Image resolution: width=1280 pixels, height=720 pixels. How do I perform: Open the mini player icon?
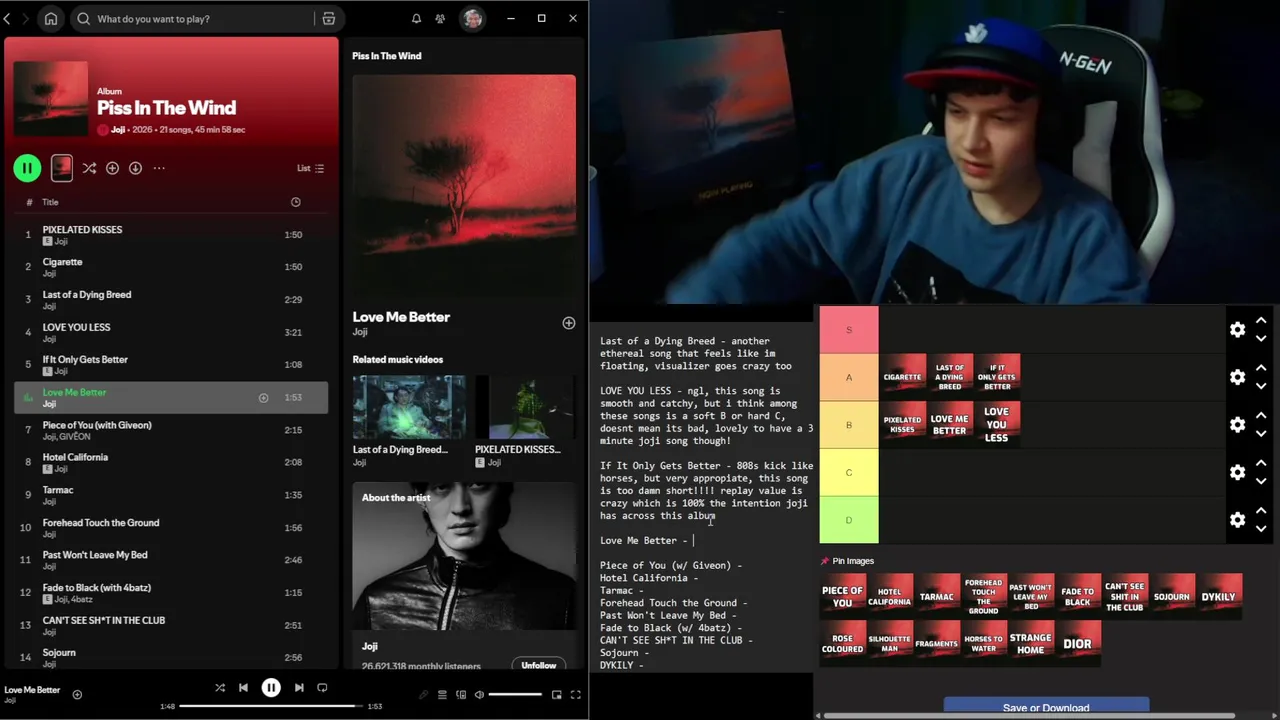coord(556,694)
